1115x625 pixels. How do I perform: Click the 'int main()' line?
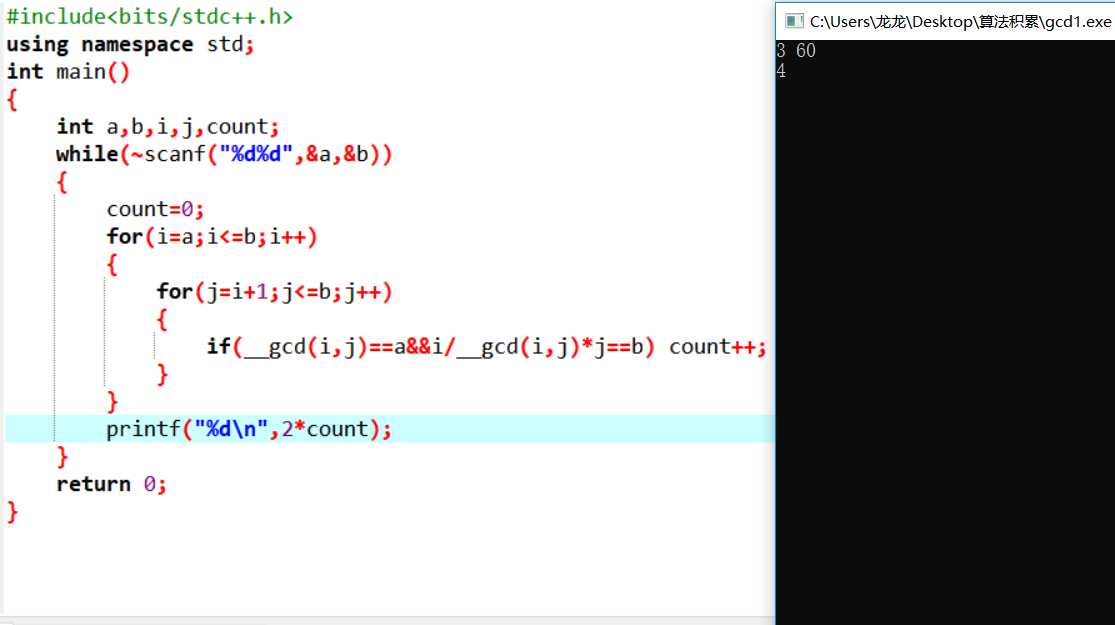68,72
